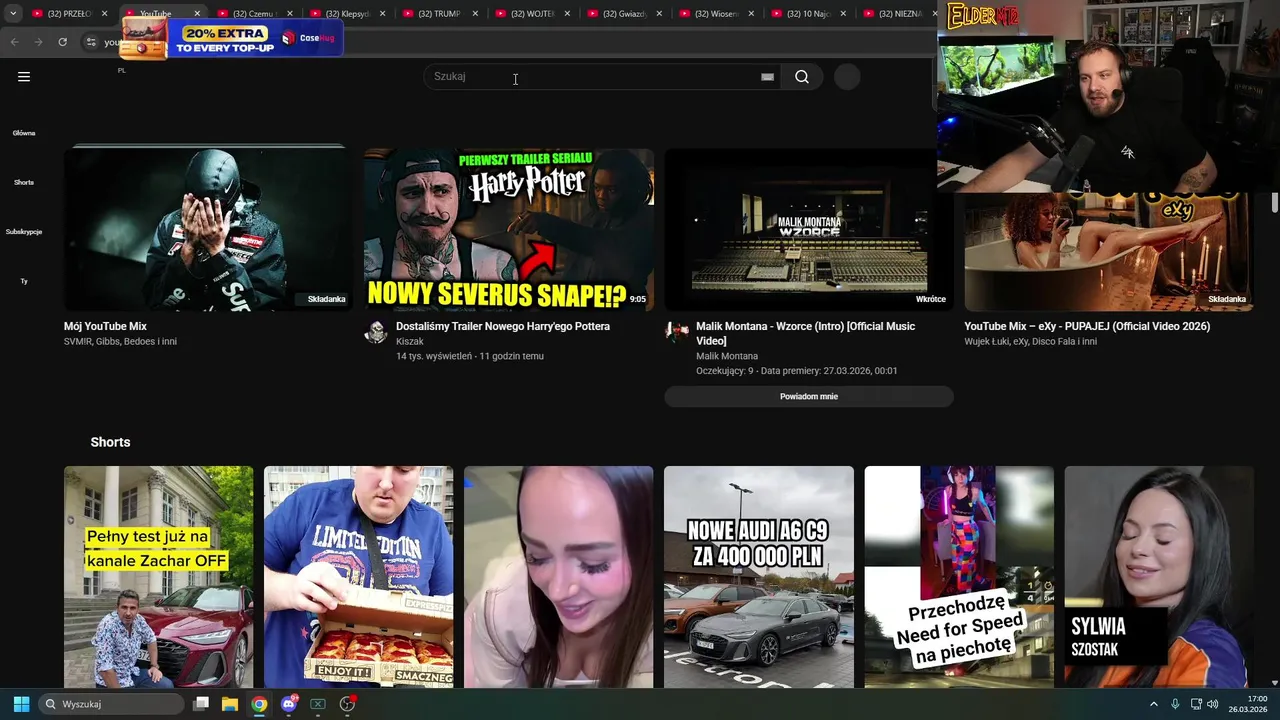This screenshot has width=1280, height=720.
Task: Open the OBS taskbar icon
Action: [x=347, y=704]
